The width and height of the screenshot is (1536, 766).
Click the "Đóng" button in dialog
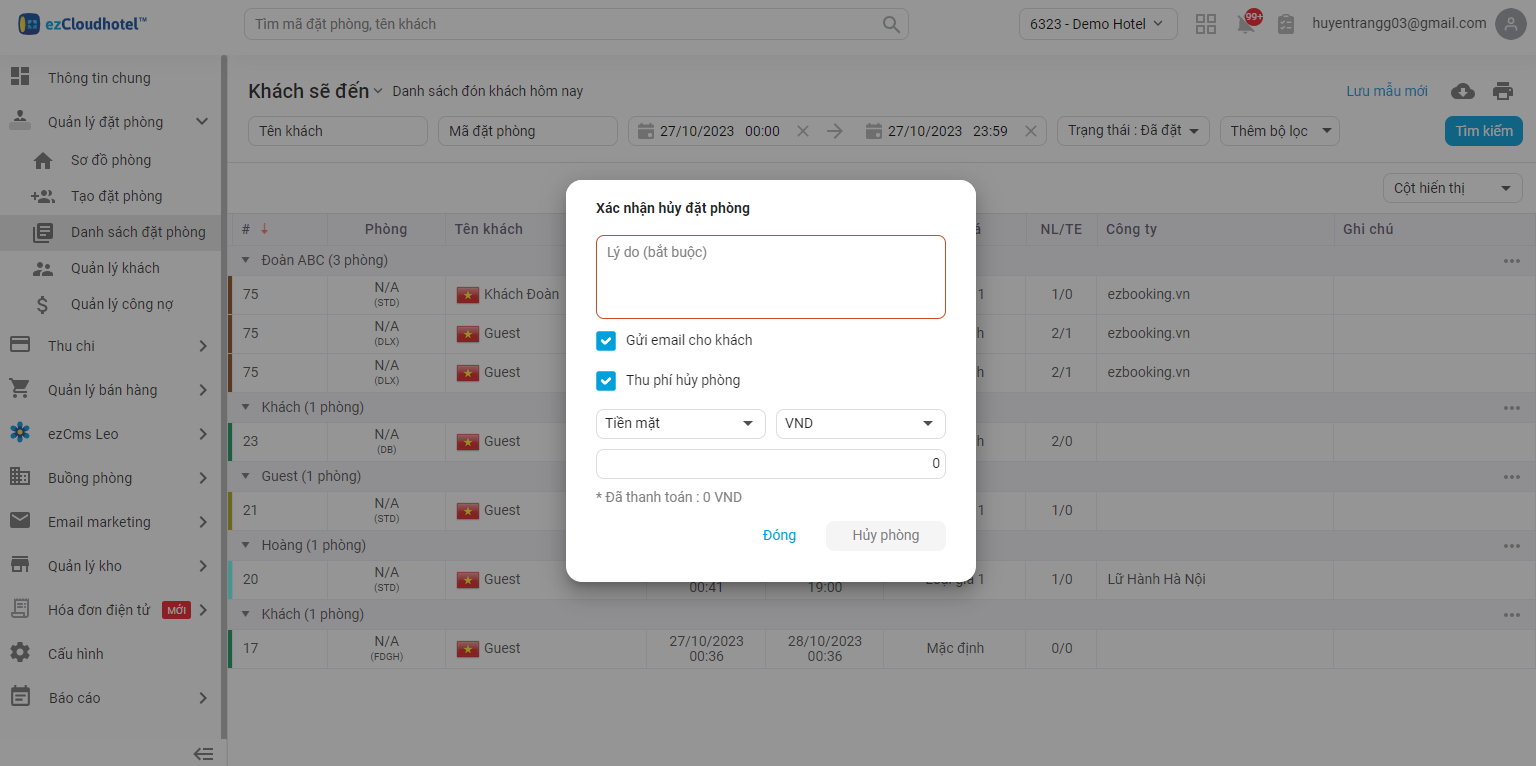tap(779, 535)
